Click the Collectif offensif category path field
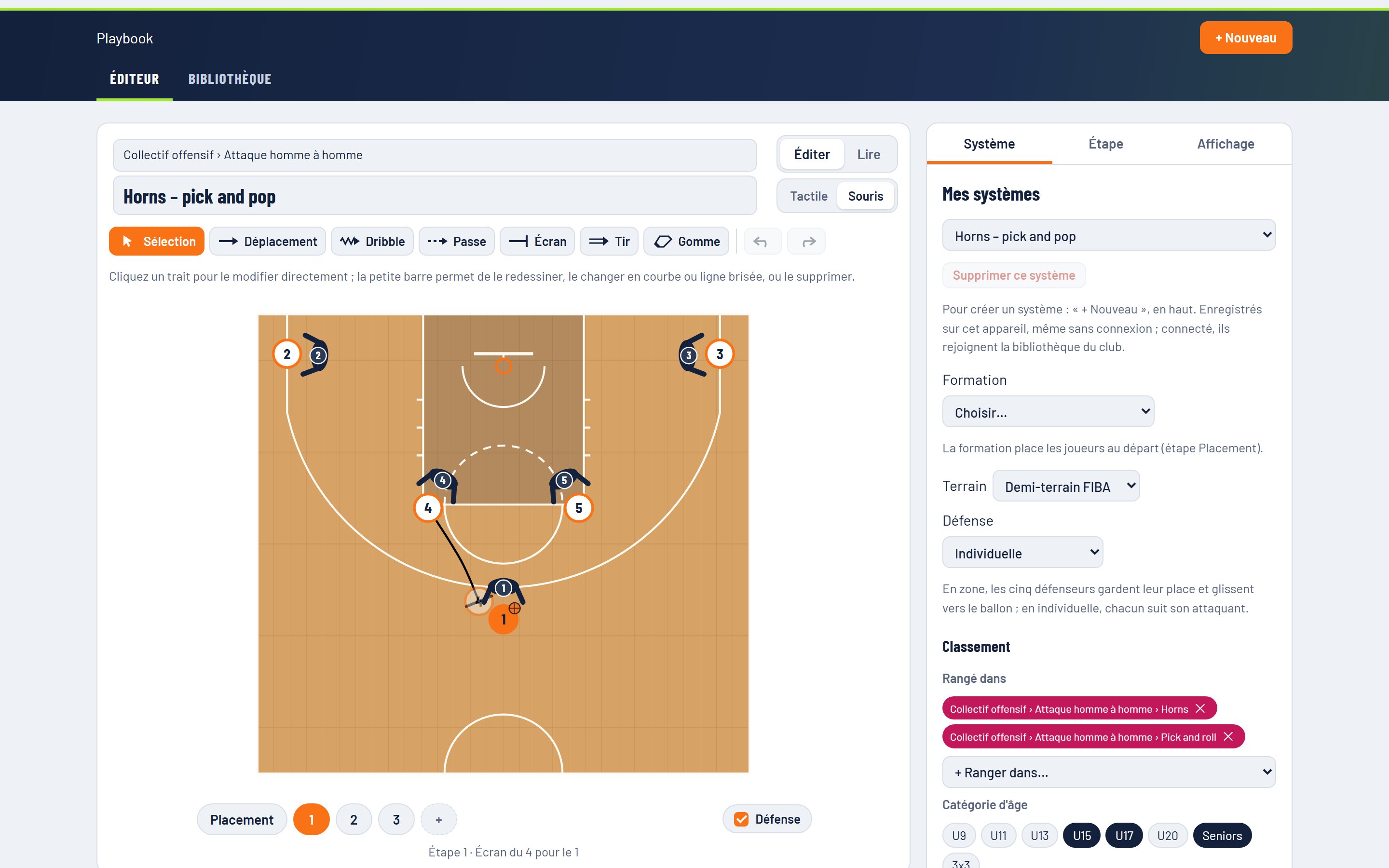This screenshot has width=1389, height=868. (x=435, y=155)
